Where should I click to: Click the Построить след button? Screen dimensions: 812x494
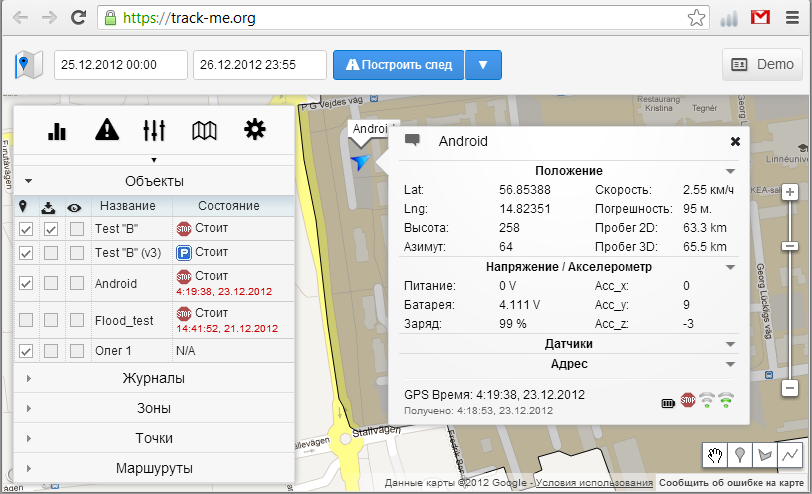pyautogui.click(x=399, y=65)
